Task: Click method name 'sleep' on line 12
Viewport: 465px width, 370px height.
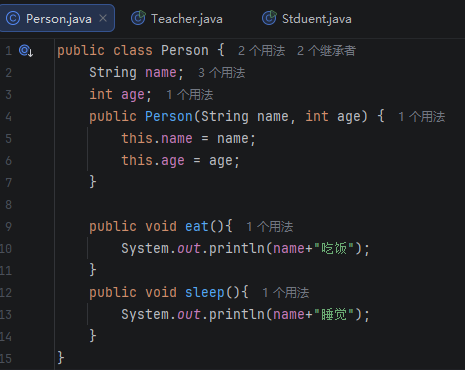Action: point(205,293)
